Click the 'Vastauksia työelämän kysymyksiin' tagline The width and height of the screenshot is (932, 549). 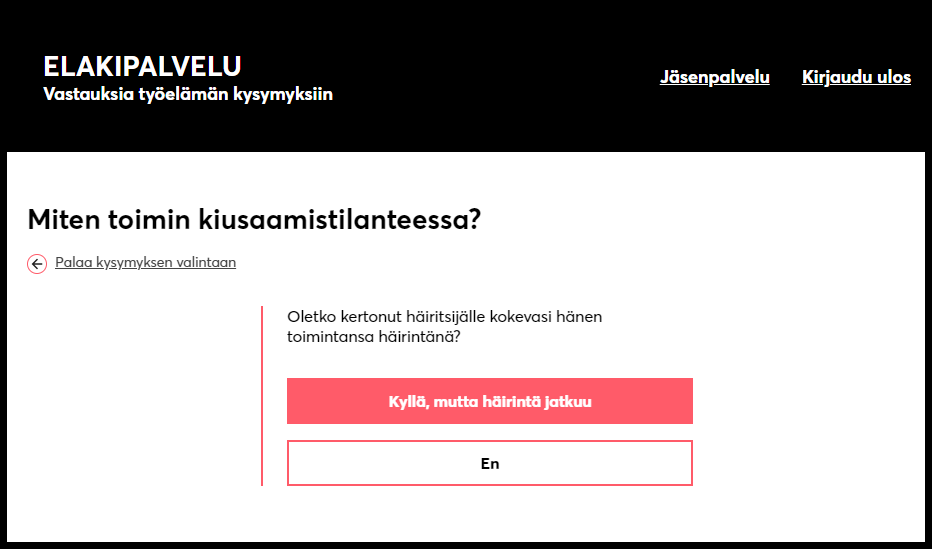[x=188, y=94]
